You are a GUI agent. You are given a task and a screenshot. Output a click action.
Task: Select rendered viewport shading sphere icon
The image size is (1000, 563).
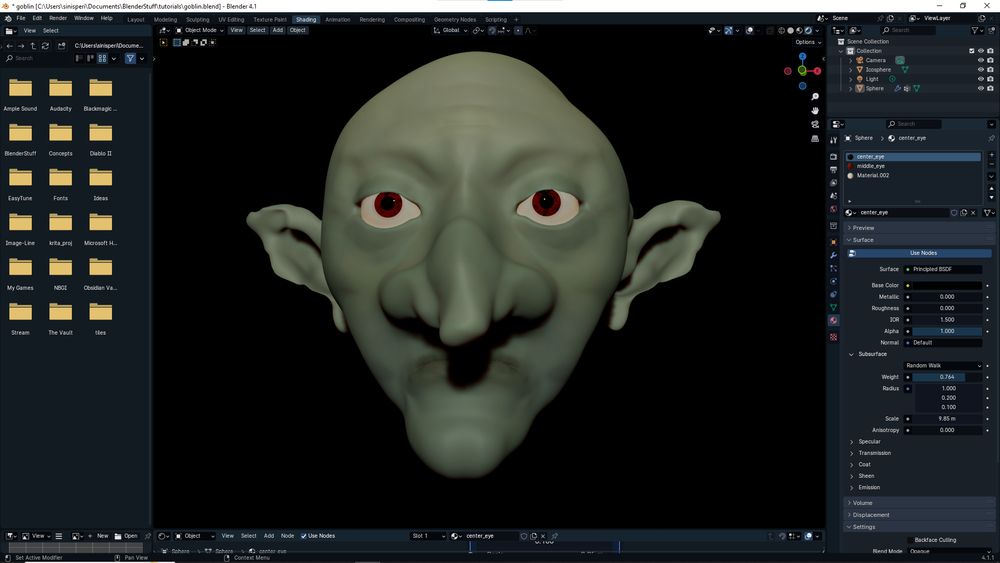click(808, 31)
